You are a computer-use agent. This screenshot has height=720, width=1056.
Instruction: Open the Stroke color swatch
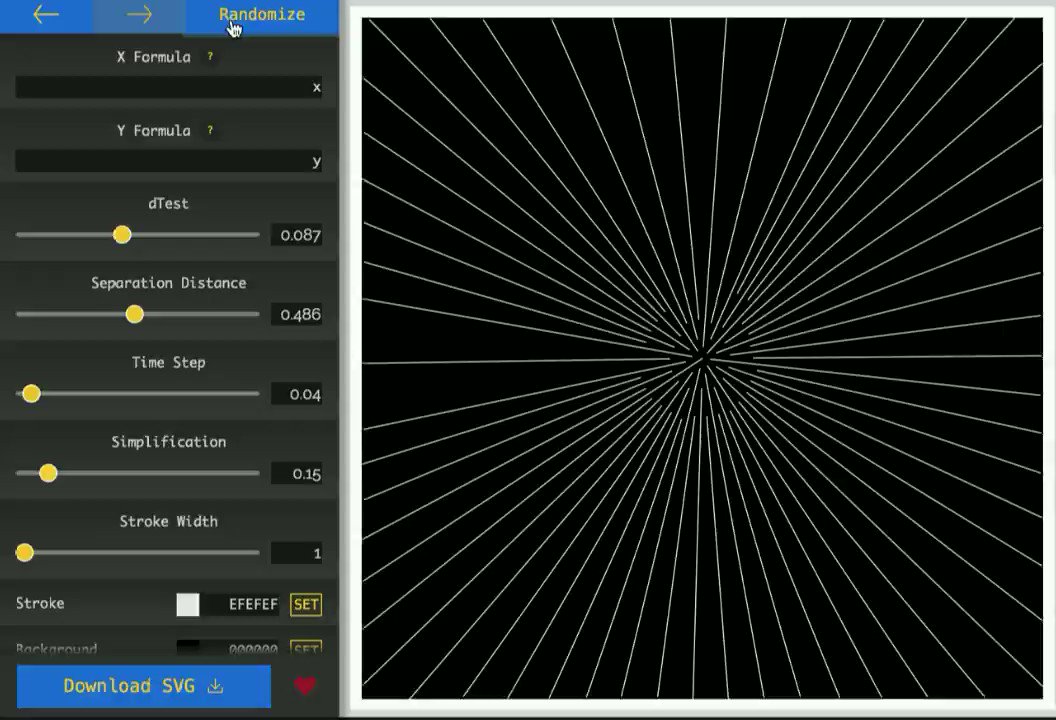(188, 604)
